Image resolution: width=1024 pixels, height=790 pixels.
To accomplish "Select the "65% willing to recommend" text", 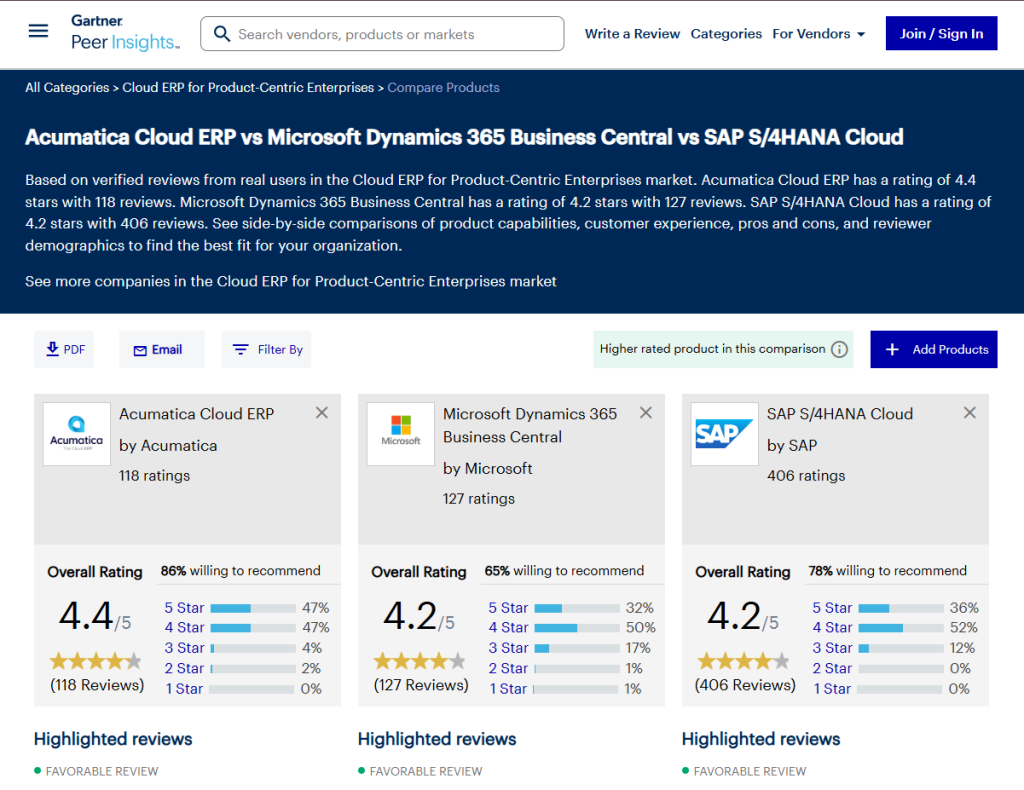I will coord(564,571).
